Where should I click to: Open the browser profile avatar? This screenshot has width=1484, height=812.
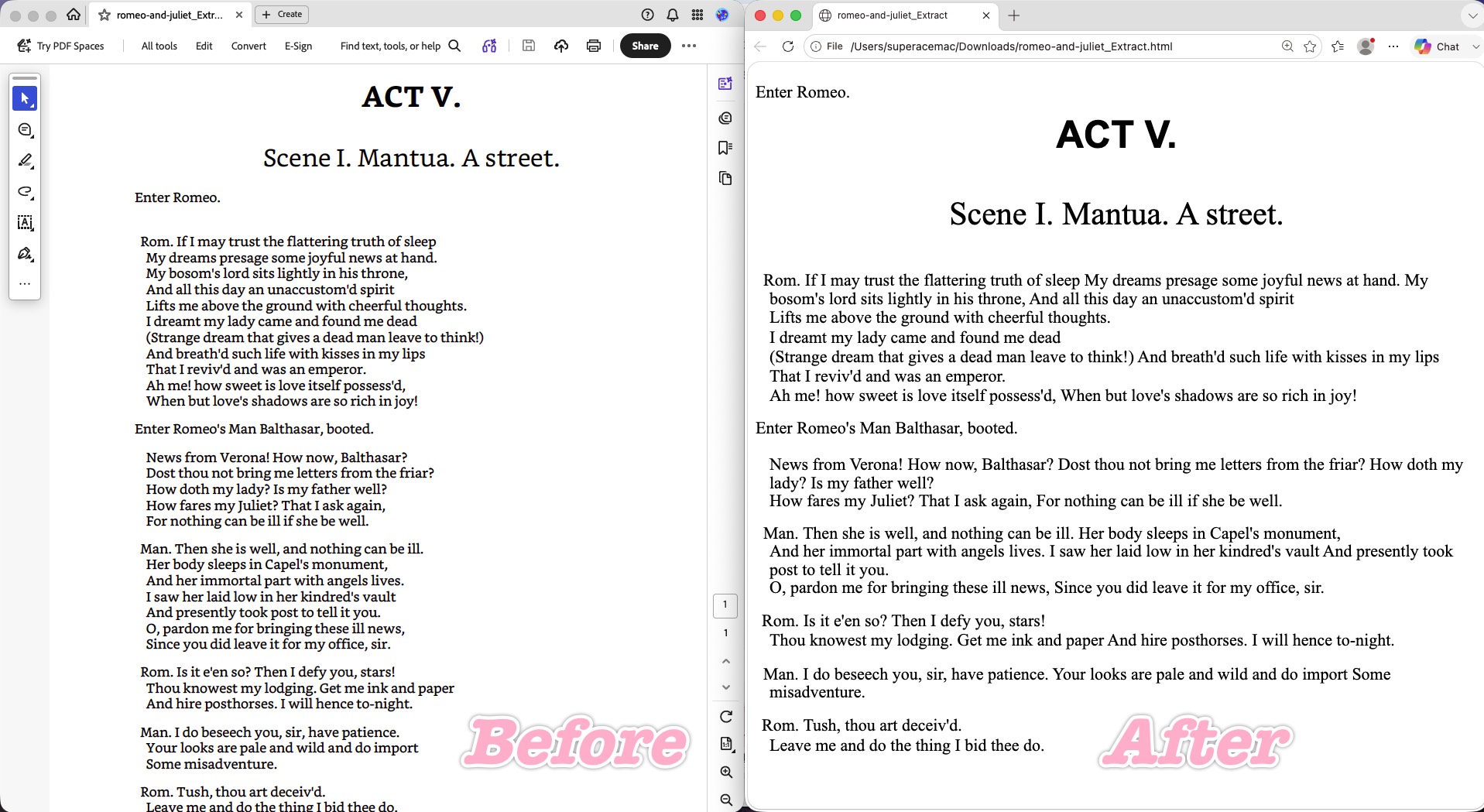pos(1366,46)
